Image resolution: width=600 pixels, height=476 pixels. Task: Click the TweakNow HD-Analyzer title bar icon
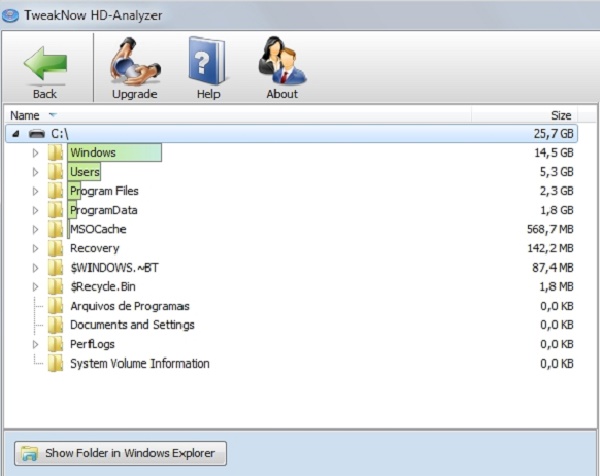tap(10, 16)
